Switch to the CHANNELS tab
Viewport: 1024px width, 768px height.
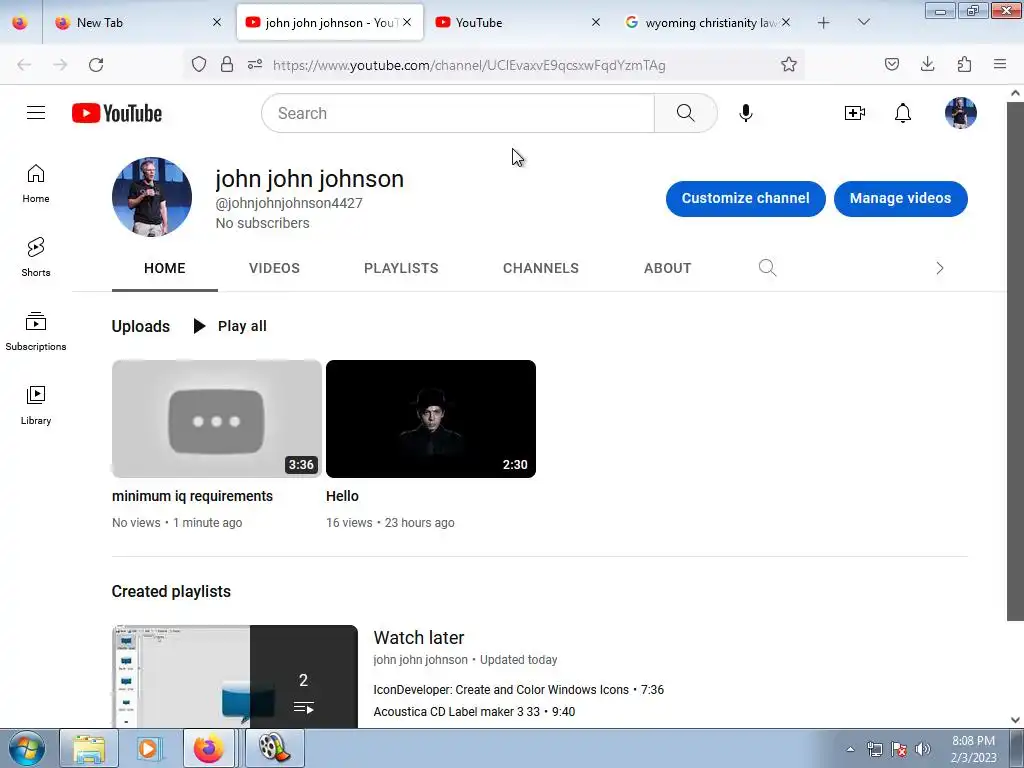(x=541, y=268)
